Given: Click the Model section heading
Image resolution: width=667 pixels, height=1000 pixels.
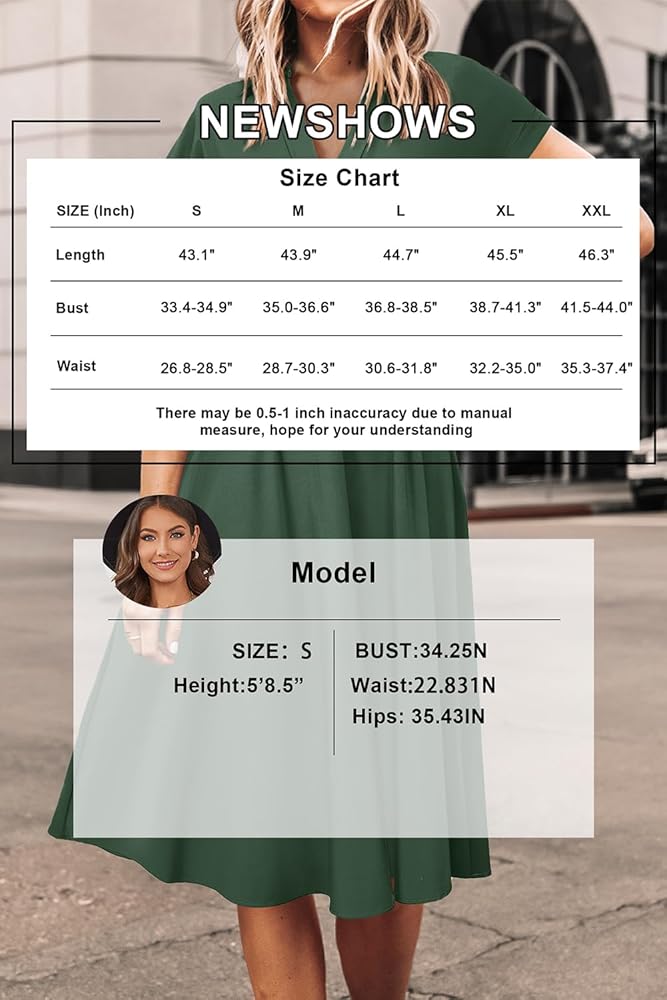Looking at the screenshot, I should click(333, 573).
